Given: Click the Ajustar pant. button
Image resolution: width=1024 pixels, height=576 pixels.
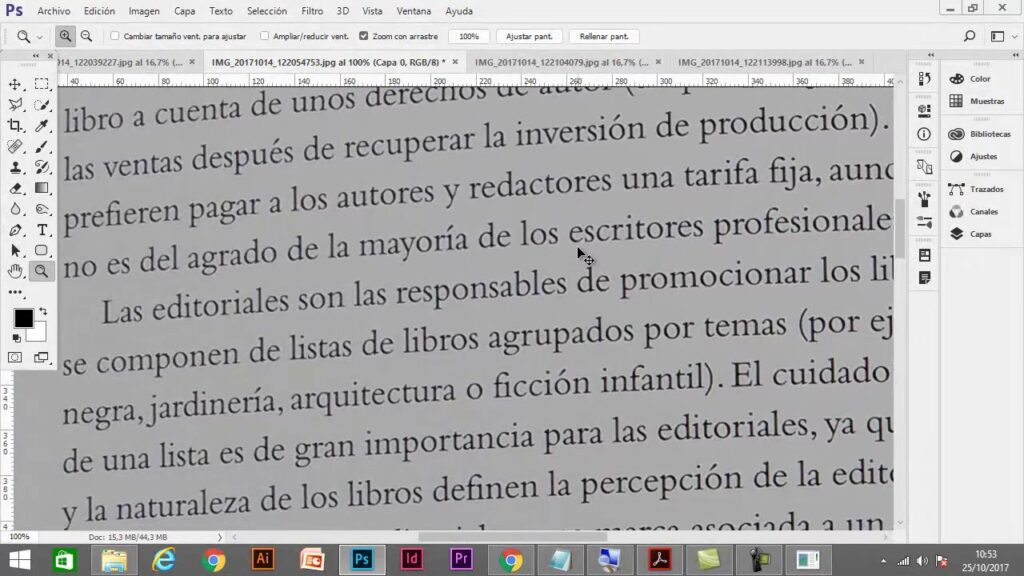Looking at the screenshot, I should (529, 36).
